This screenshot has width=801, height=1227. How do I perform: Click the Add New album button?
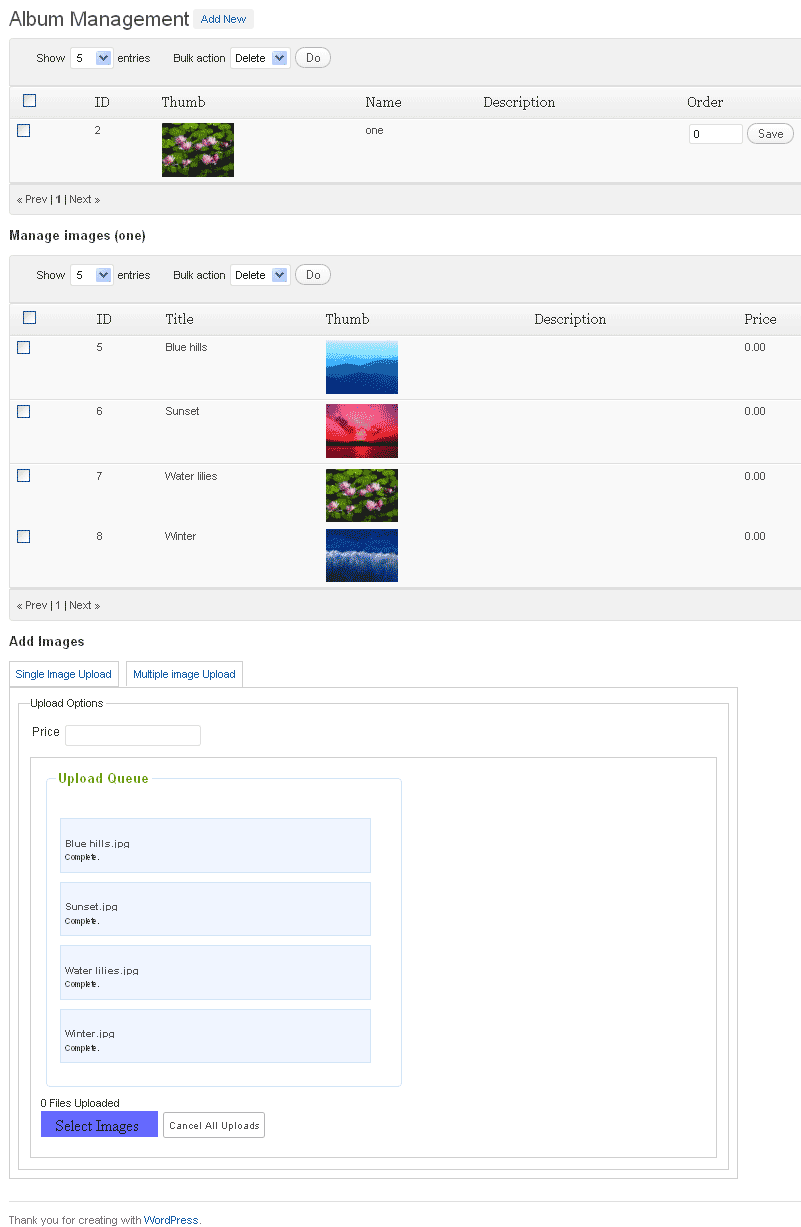pyautogui.click(x=223, y=19)
